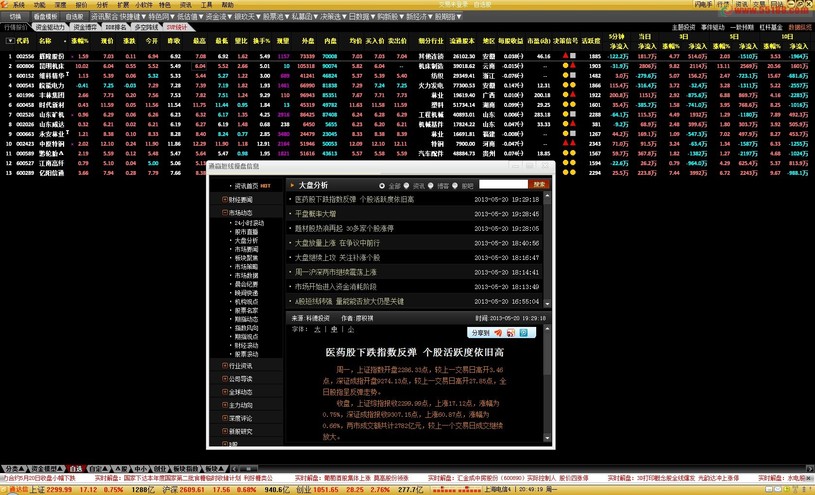Expand the 财经要闻 tree node

pos(225,200)
